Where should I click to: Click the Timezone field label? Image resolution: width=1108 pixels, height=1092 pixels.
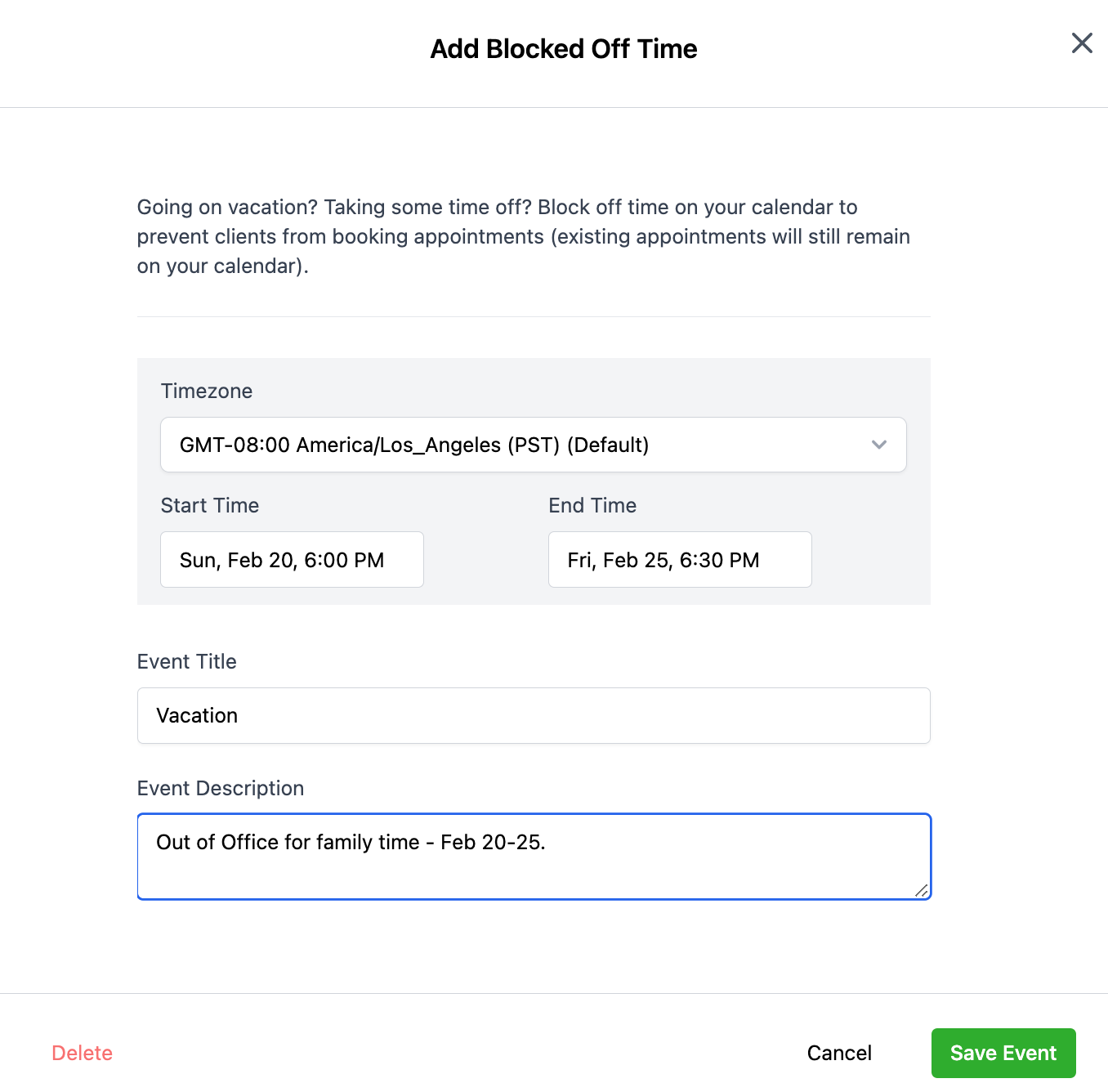(207, 391)
